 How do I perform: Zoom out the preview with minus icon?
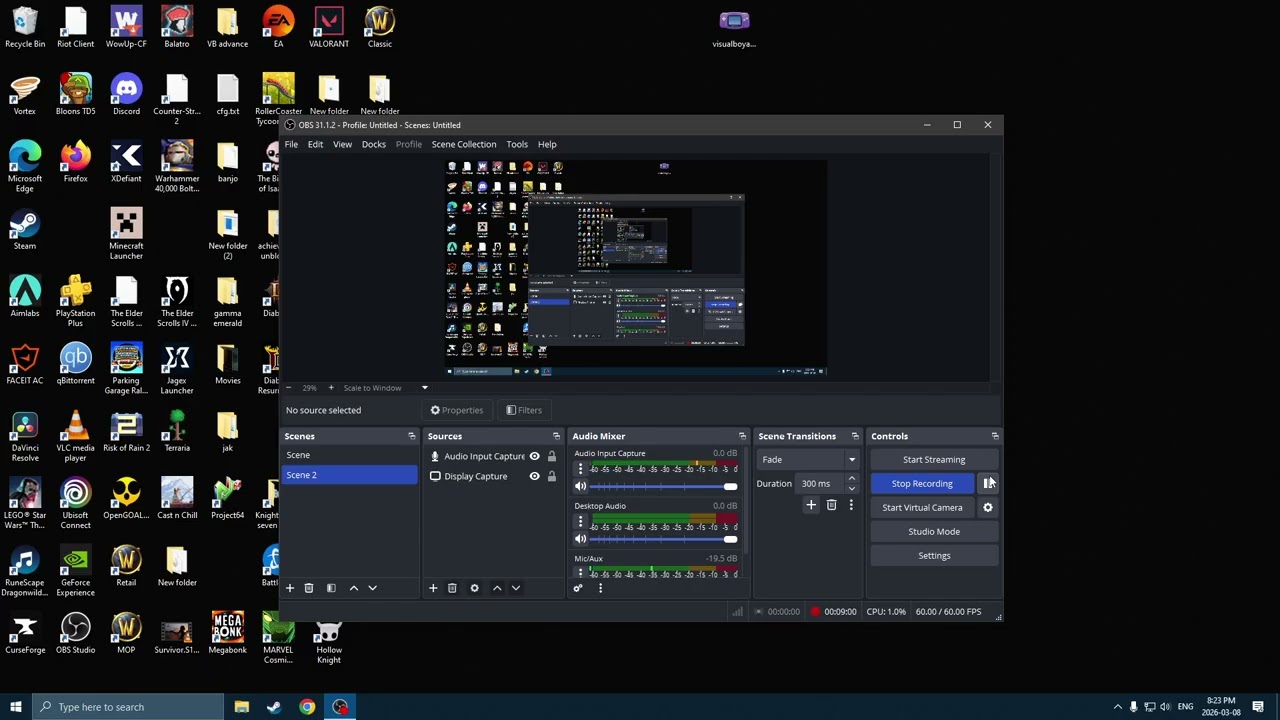tap(289, 388)
